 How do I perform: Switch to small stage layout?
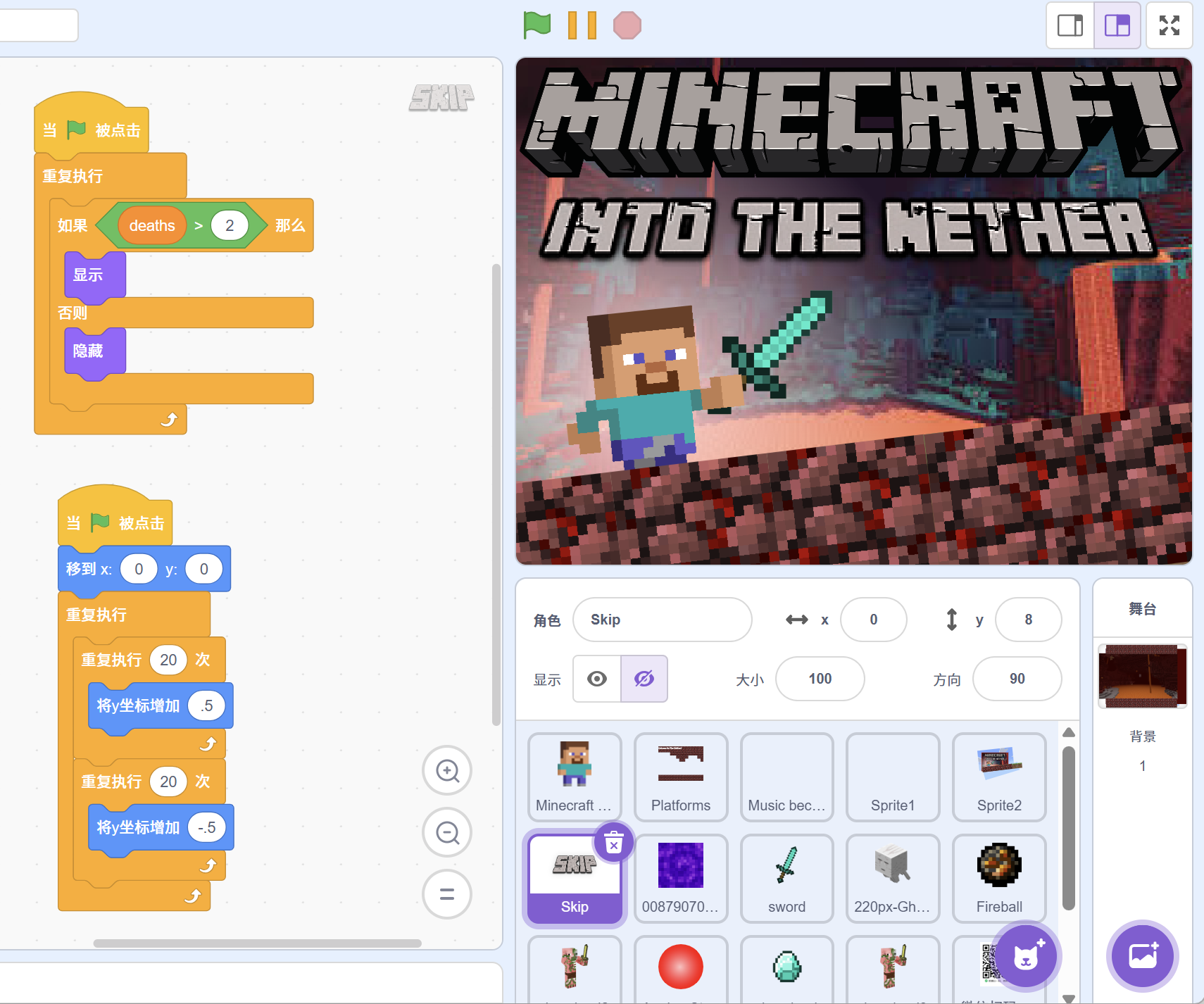click(x=1070, y=25)
